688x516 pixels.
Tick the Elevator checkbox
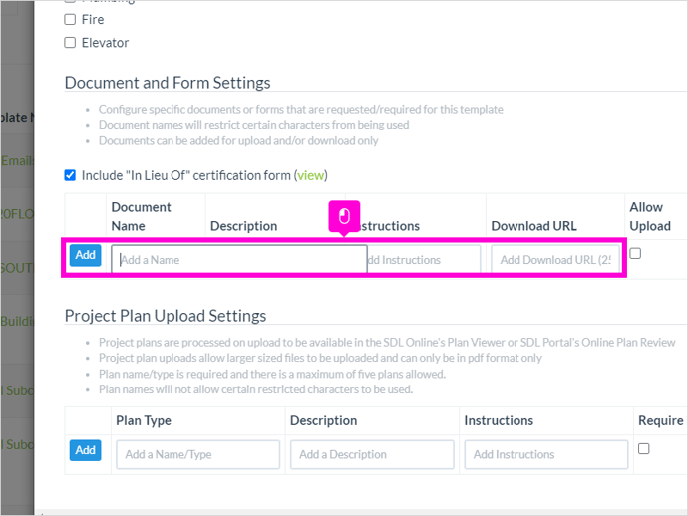[70, 43]
